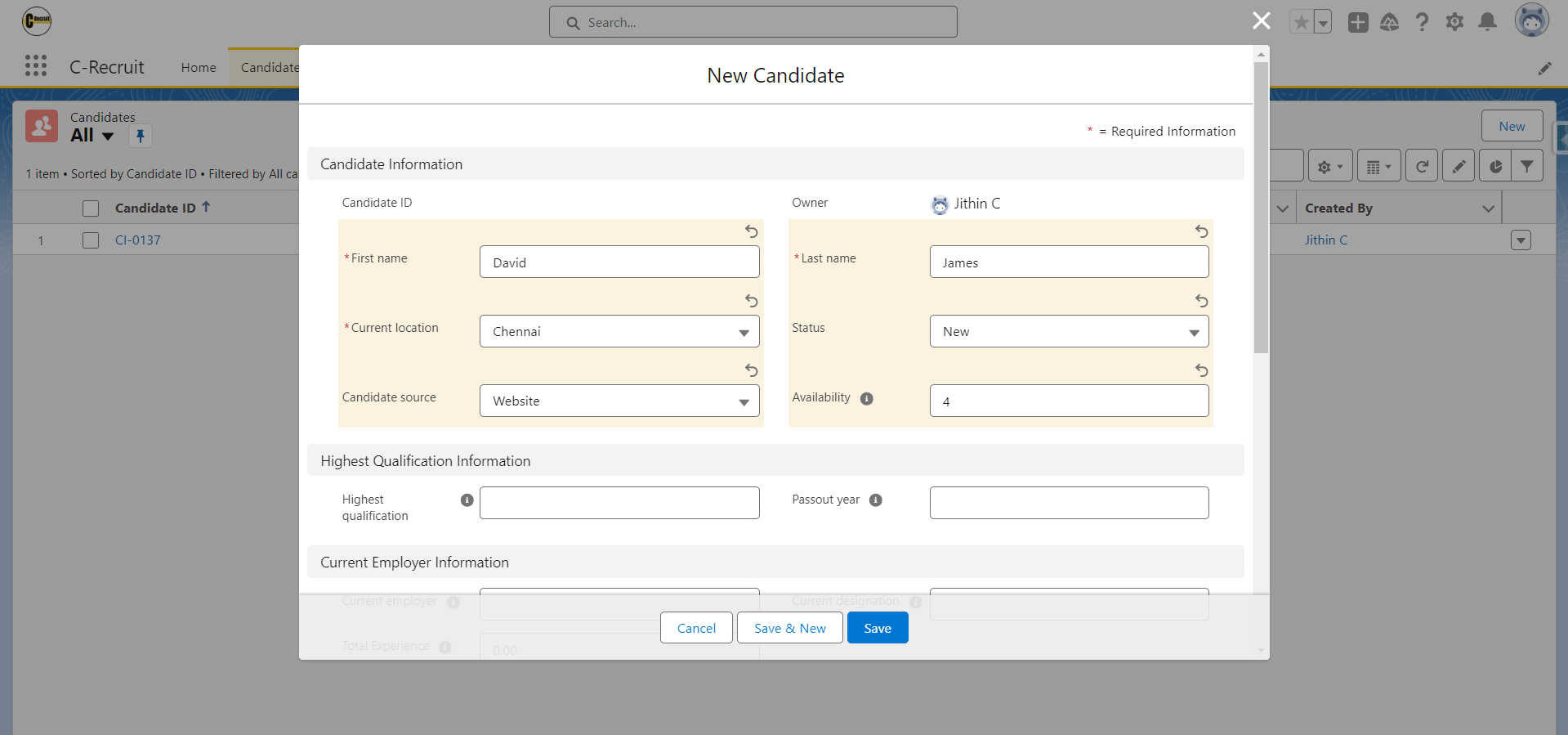This screenshot has height=735, width=1568.
Task: Open the Help question mark icon
Action: pyautogui.click(x=1422, y=22)
